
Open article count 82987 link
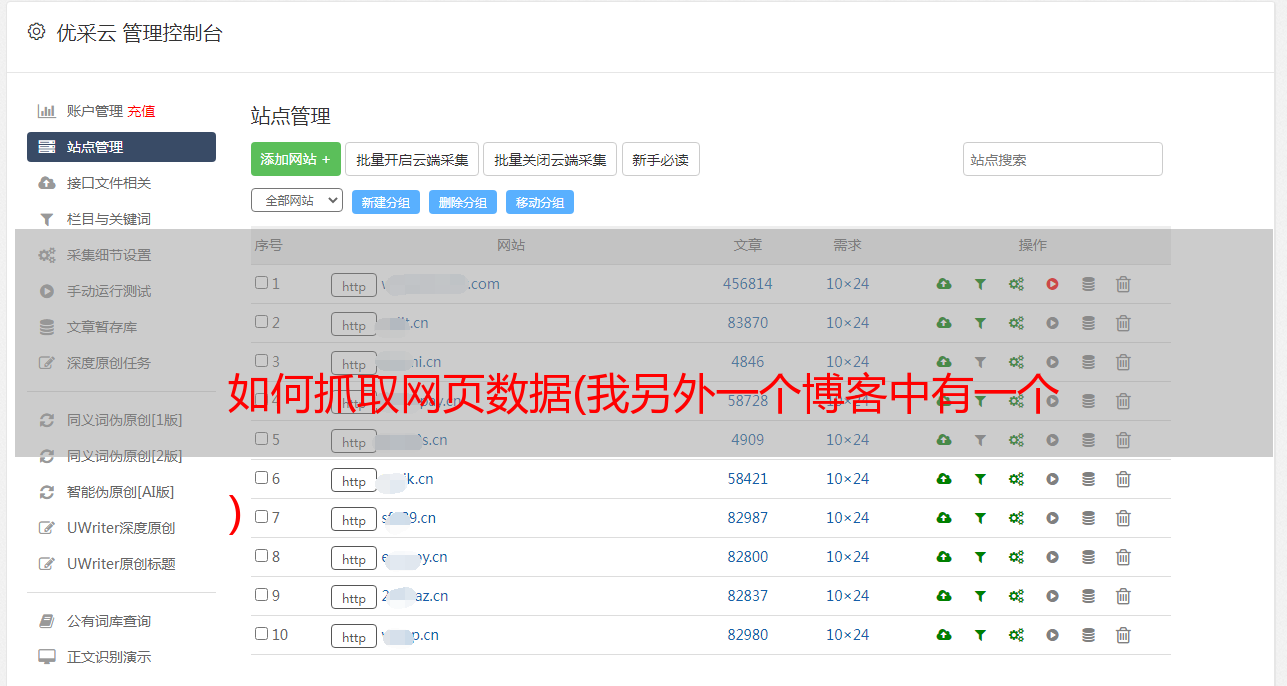[748, 518]
